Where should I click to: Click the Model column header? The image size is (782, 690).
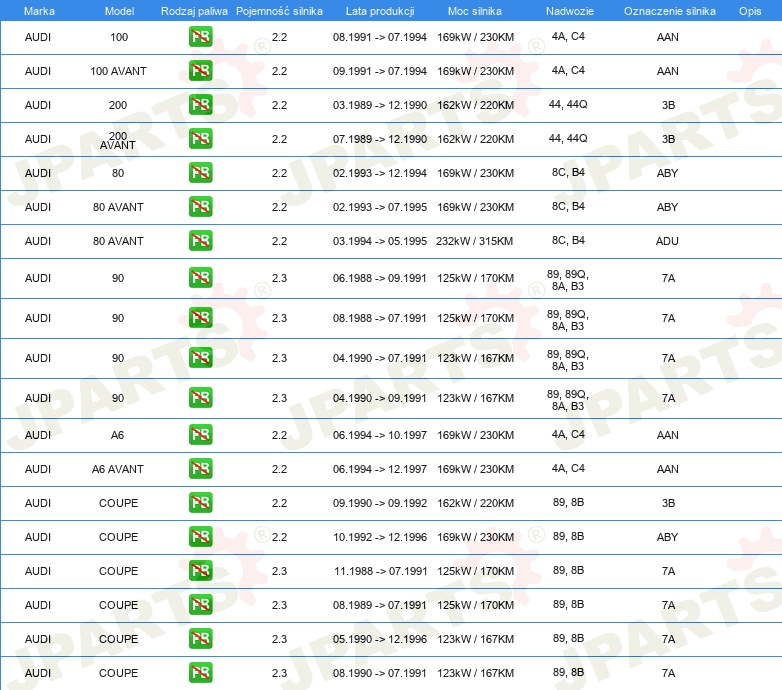pyautogui.click(x=118, y=10)
